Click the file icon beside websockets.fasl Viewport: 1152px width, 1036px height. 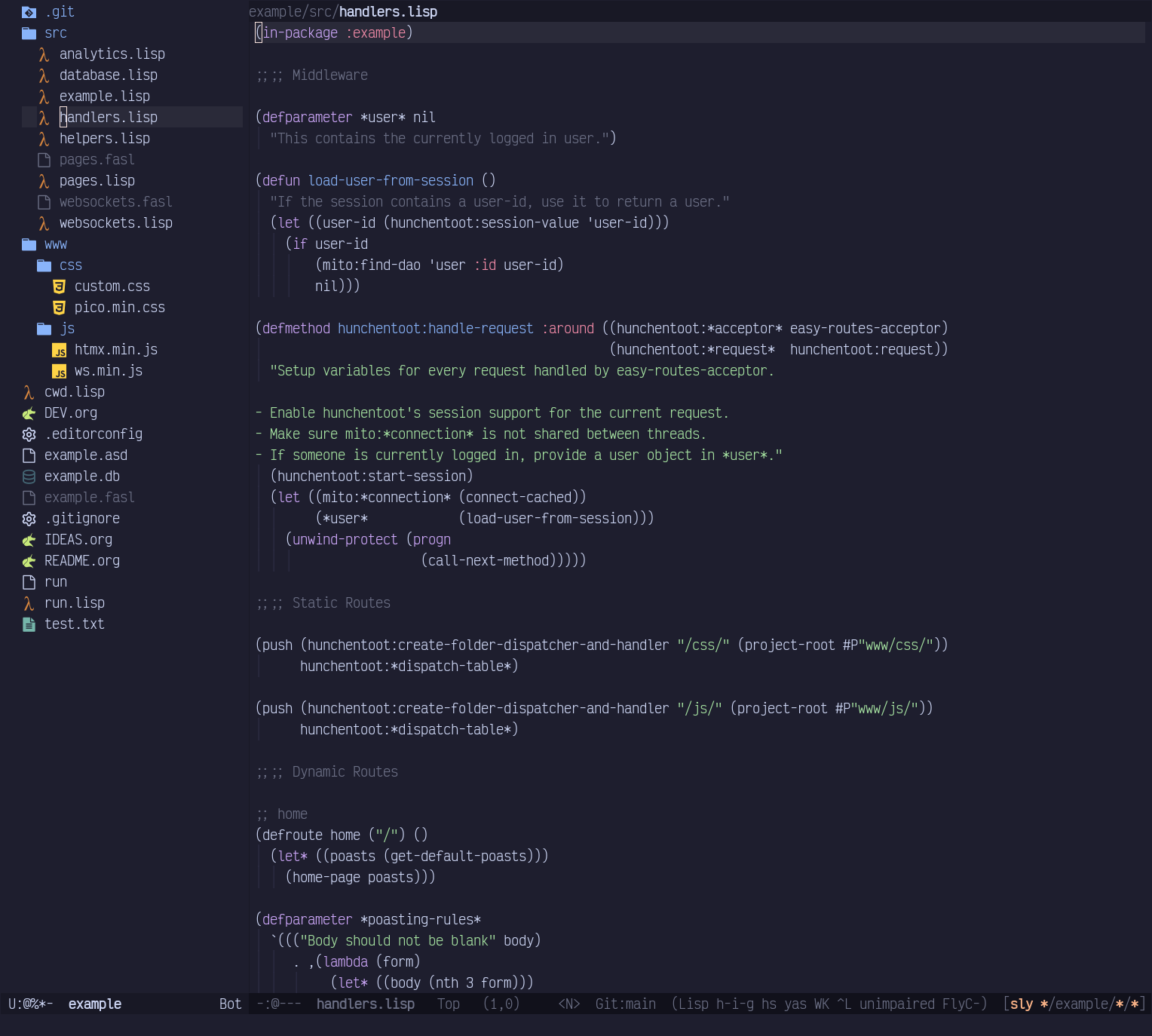[44, 202]
